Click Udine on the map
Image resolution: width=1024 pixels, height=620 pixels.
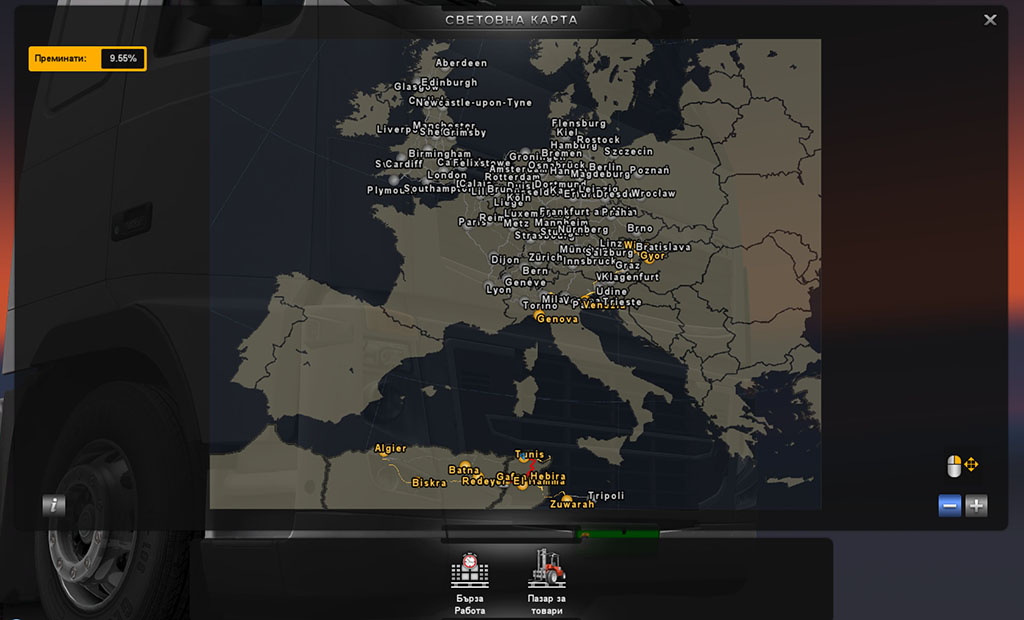[612, 291]
